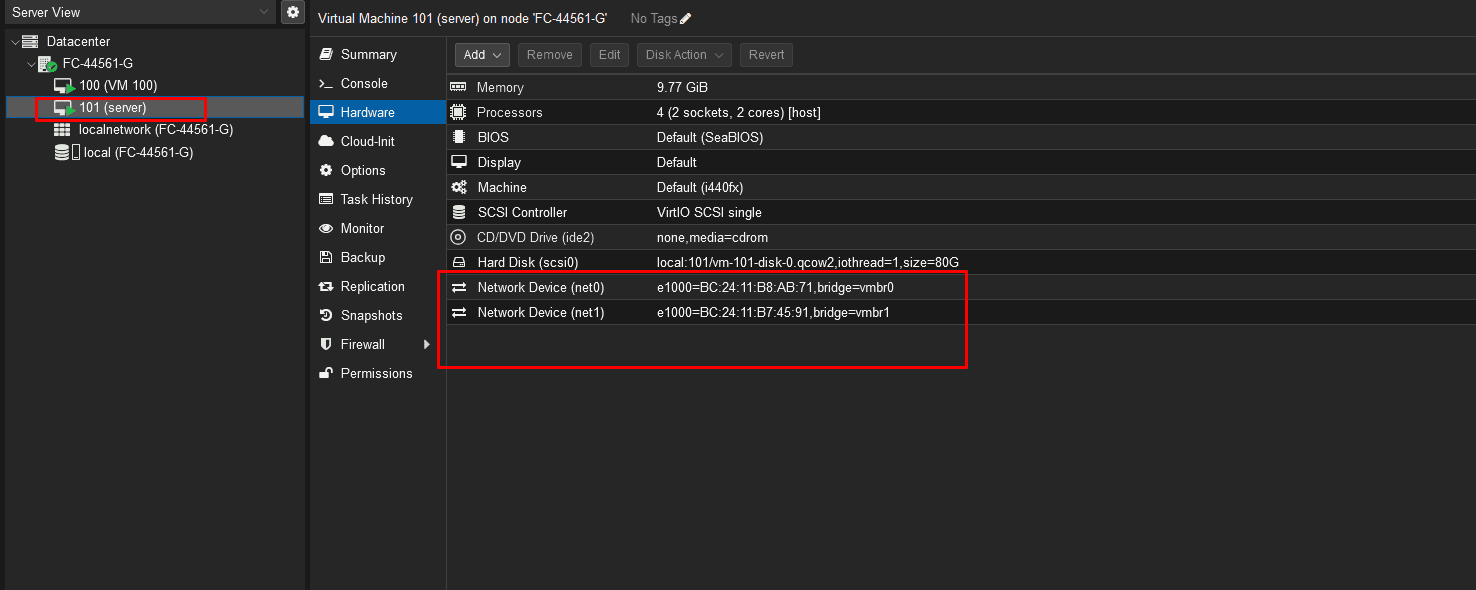The width and height of the screenshot is (1476, 590).
Task: Collapse the FC-44561-G node arrow
Action: (x=31, y=64)
